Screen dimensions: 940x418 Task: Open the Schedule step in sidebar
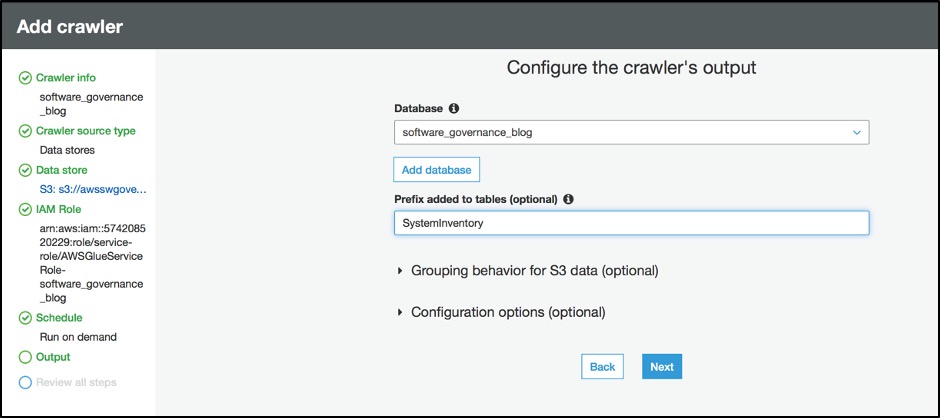(59, 318)
